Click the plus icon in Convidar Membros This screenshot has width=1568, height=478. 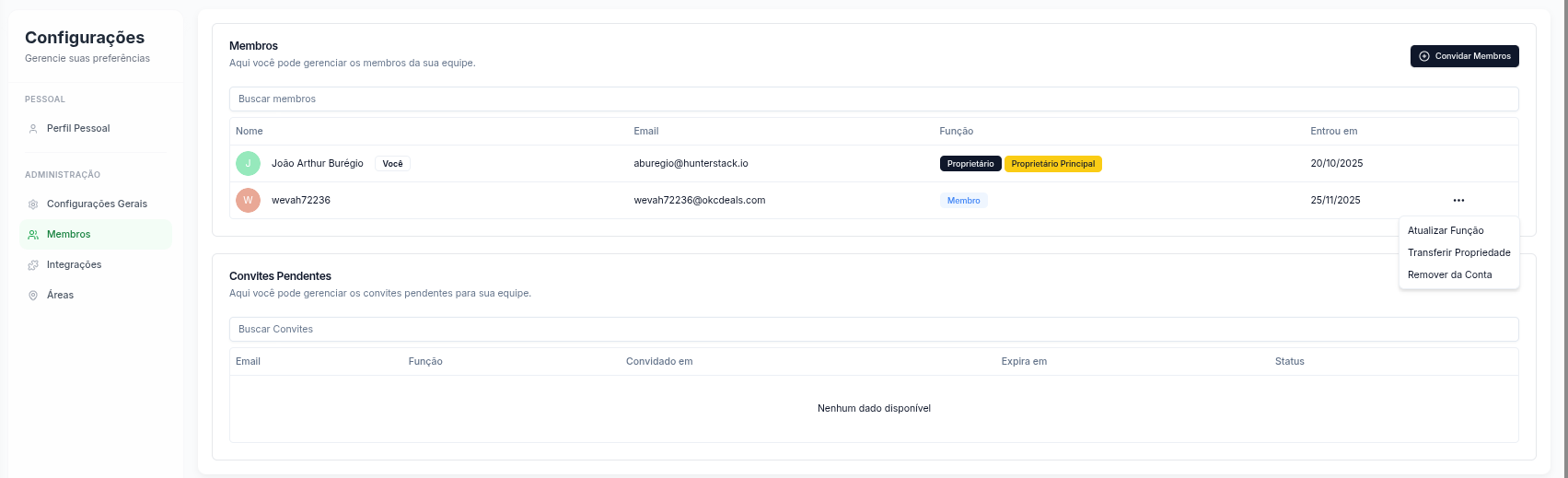coord(1424,56)
